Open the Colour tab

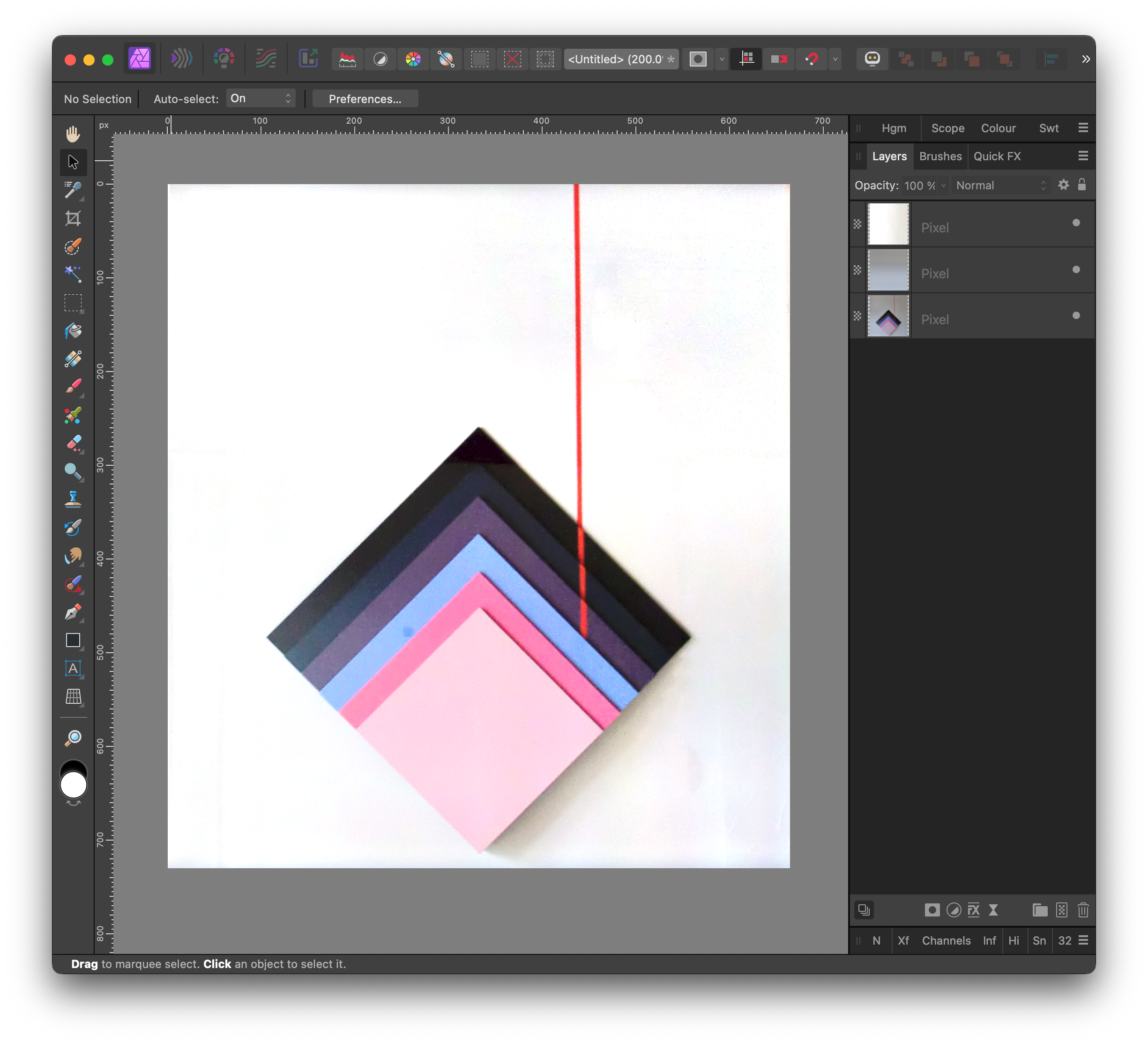click(x=998, y=129)
